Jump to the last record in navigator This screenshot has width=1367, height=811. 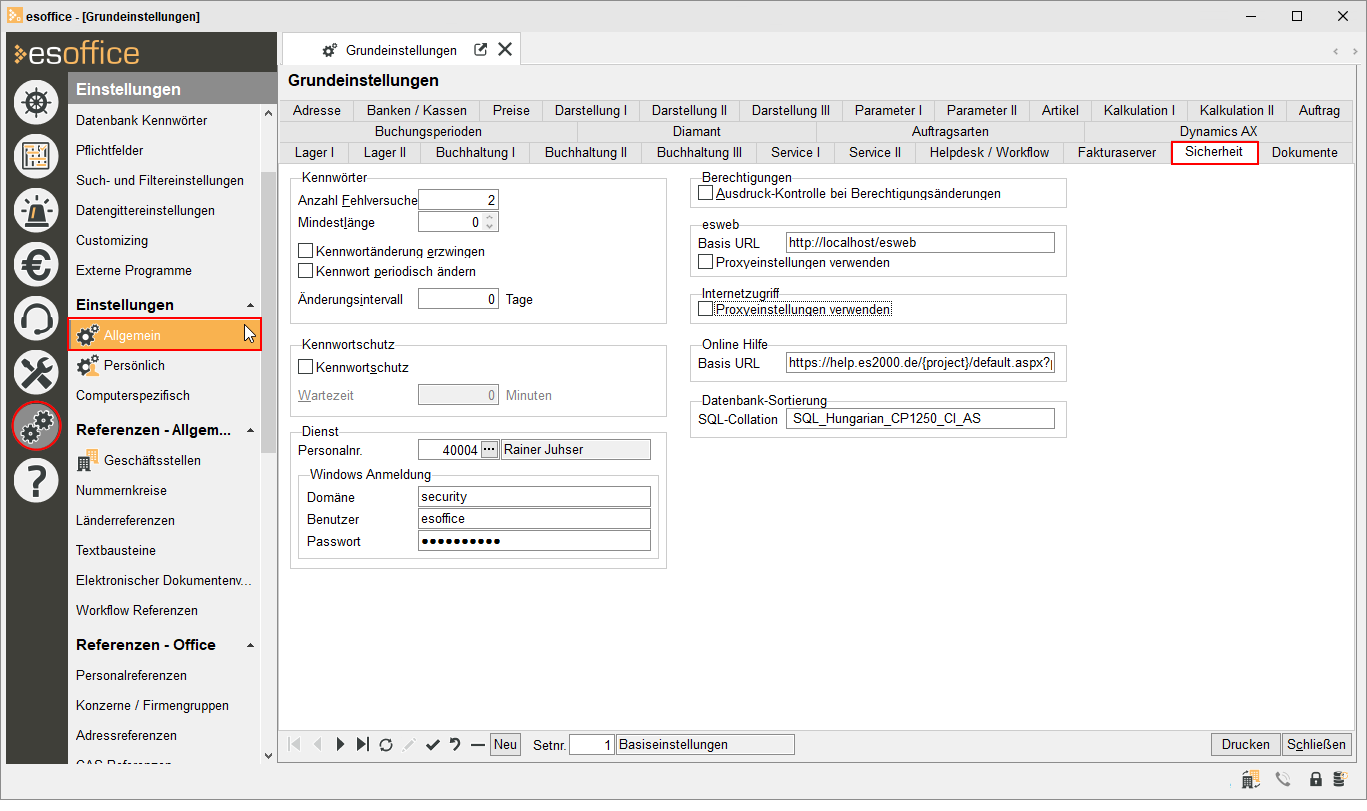pos(362,744)
